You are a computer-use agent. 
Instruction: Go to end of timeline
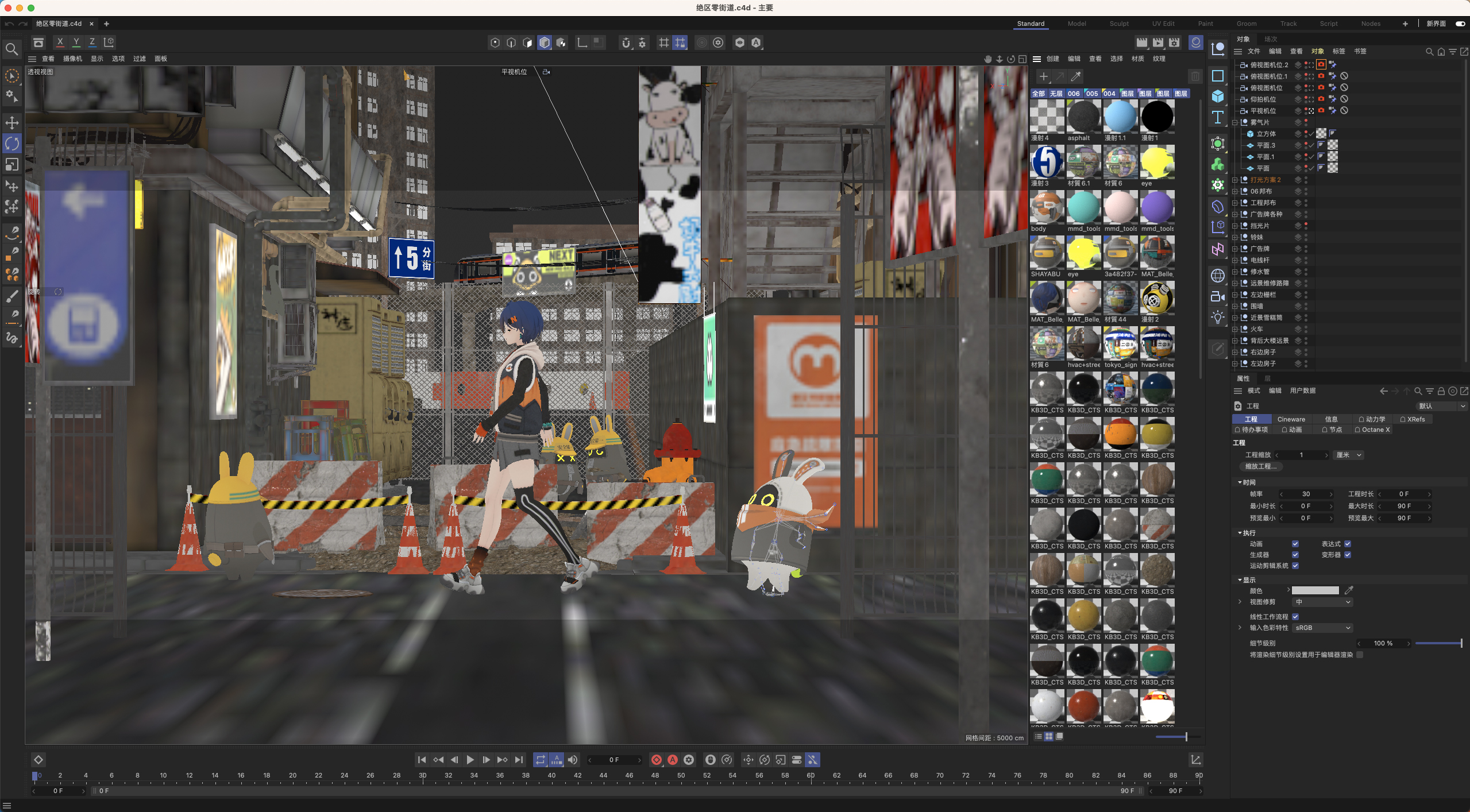click(519, 760)
